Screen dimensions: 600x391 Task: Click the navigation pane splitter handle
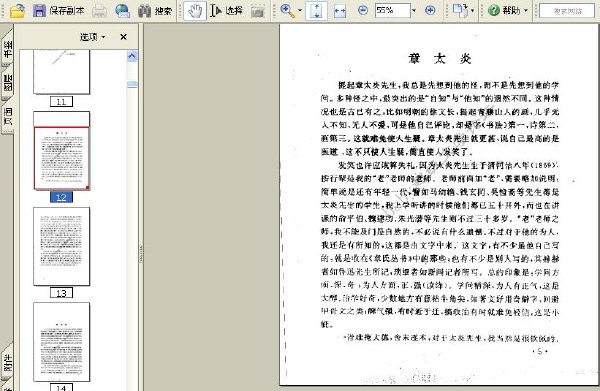[x=141, y=253]
